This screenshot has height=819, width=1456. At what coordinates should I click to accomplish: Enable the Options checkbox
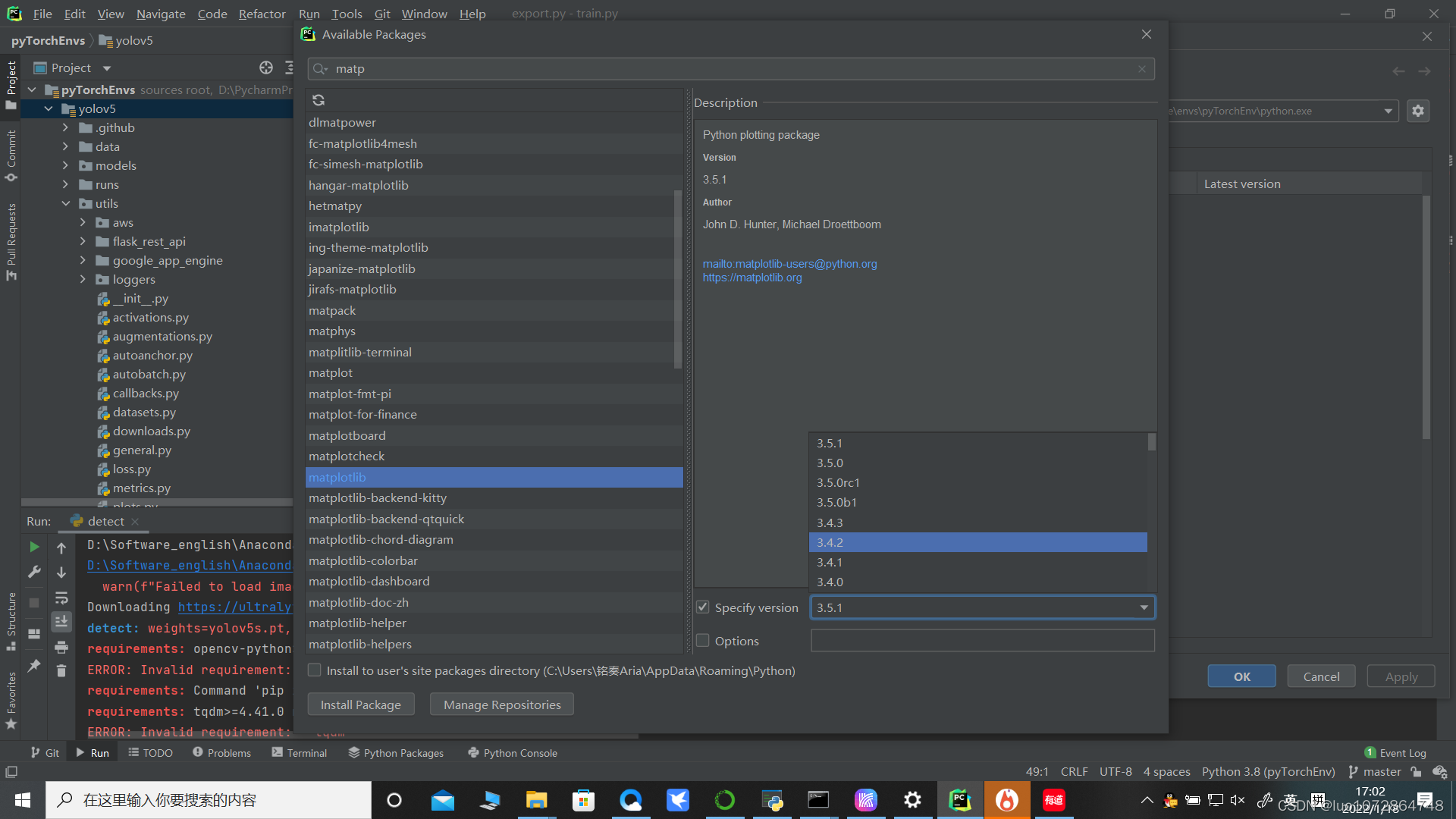[703, 641]
